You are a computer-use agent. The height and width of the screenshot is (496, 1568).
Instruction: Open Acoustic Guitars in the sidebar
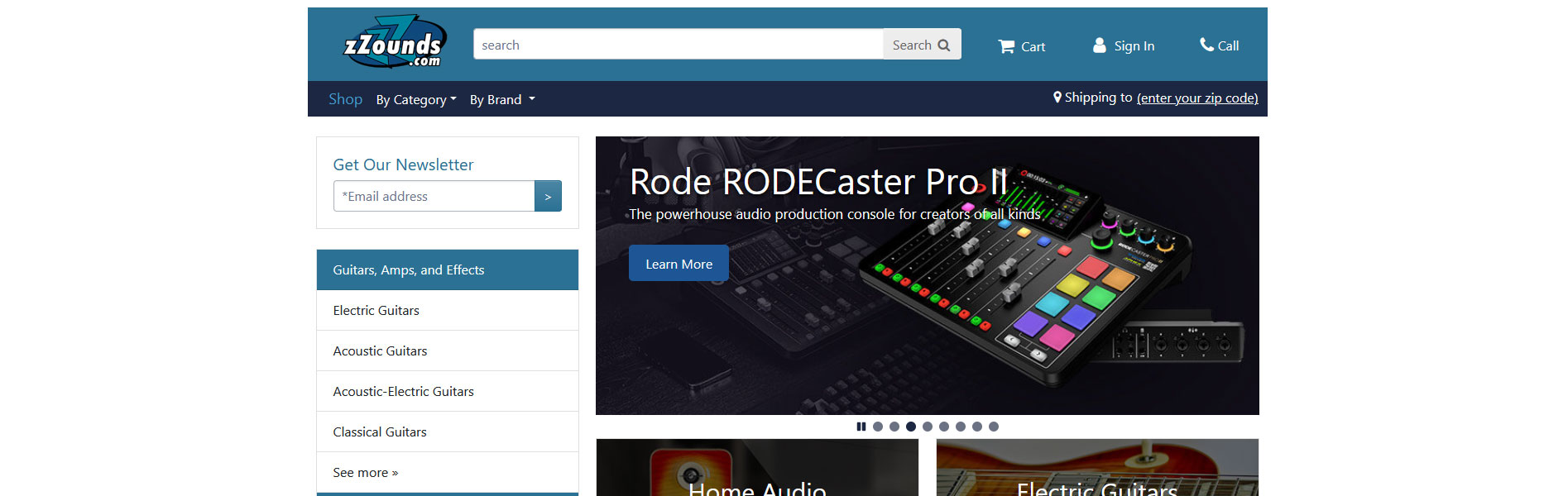447,351
